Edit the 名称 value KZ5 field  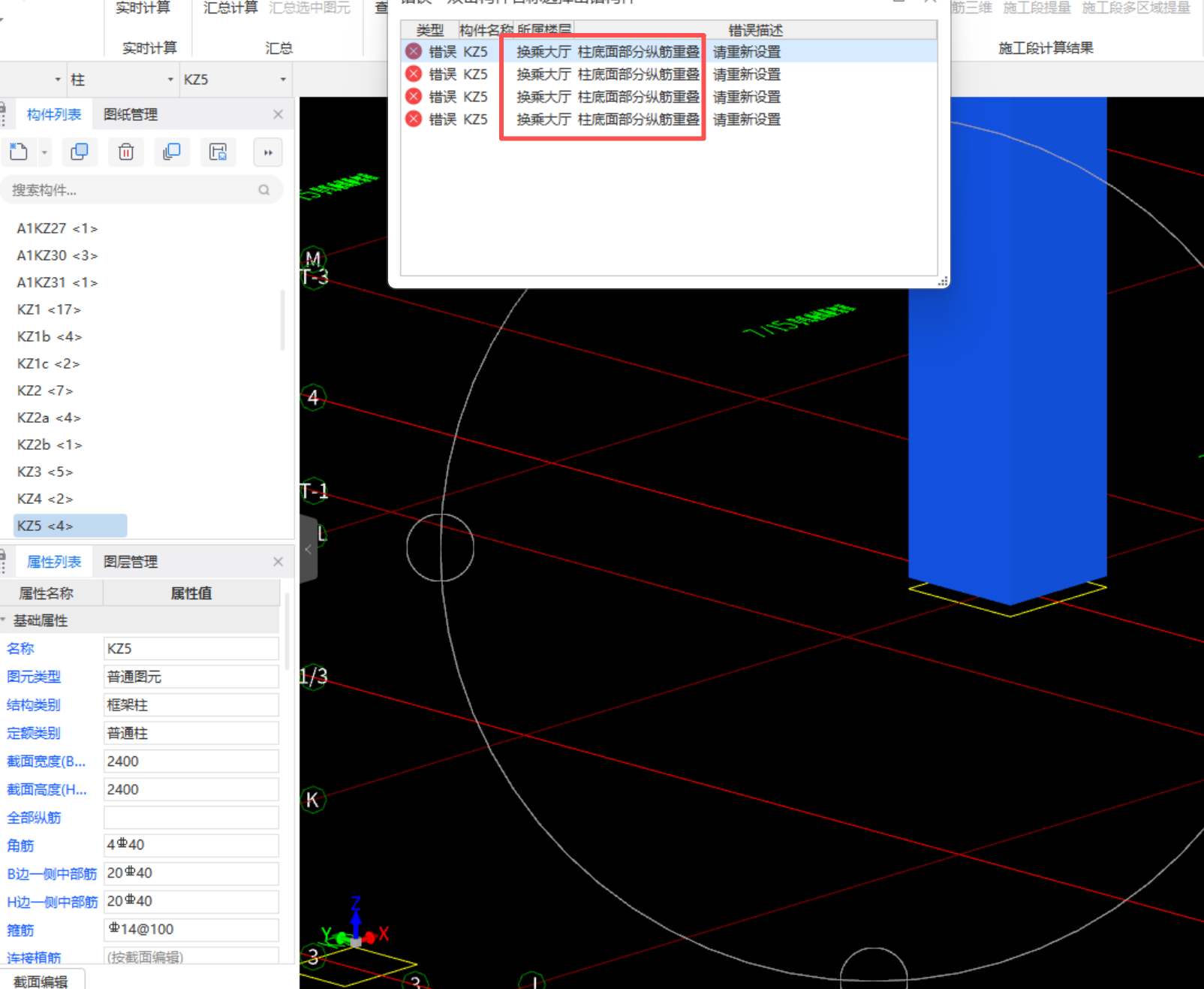[191, 648]
